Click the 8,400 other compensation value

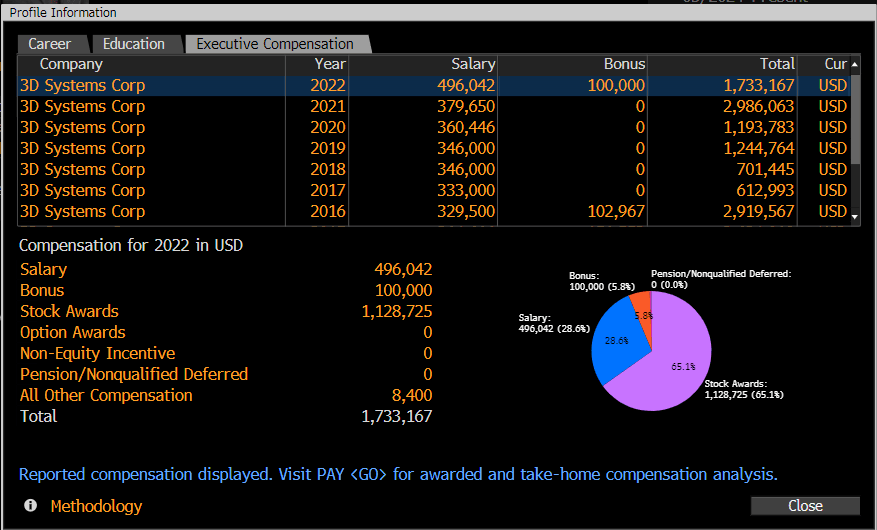click(x=412, y=395)
